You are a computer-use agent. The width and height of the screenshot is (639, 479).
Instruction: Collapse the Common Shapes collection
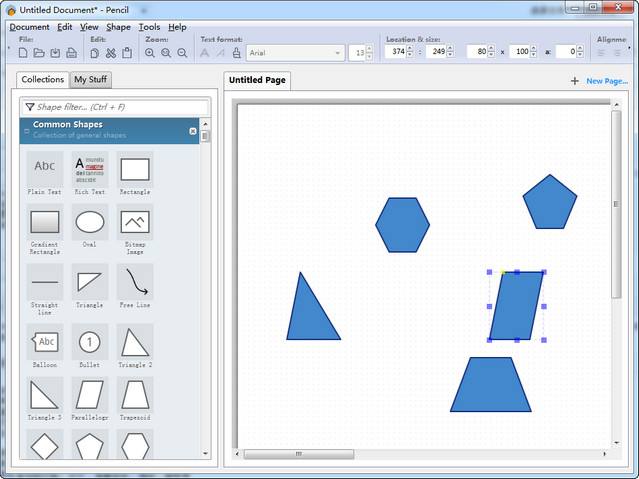[x=26, y=131]
